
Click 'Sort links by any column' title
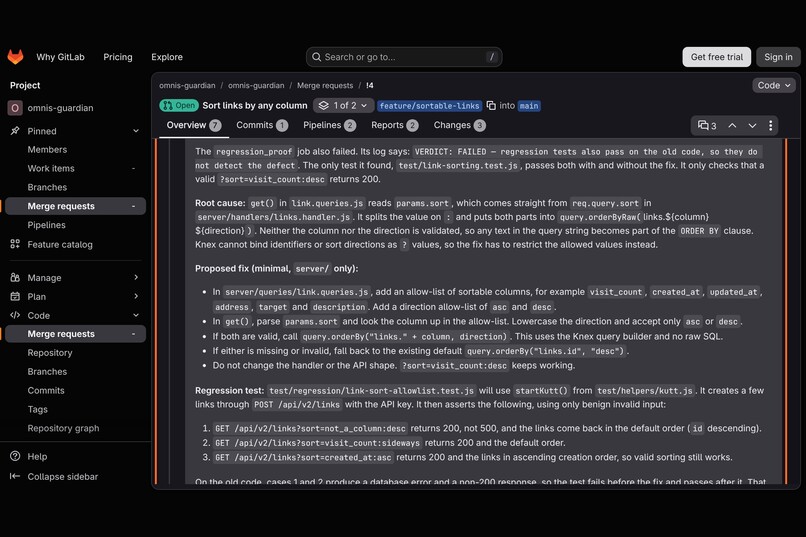tap(254, 105)
